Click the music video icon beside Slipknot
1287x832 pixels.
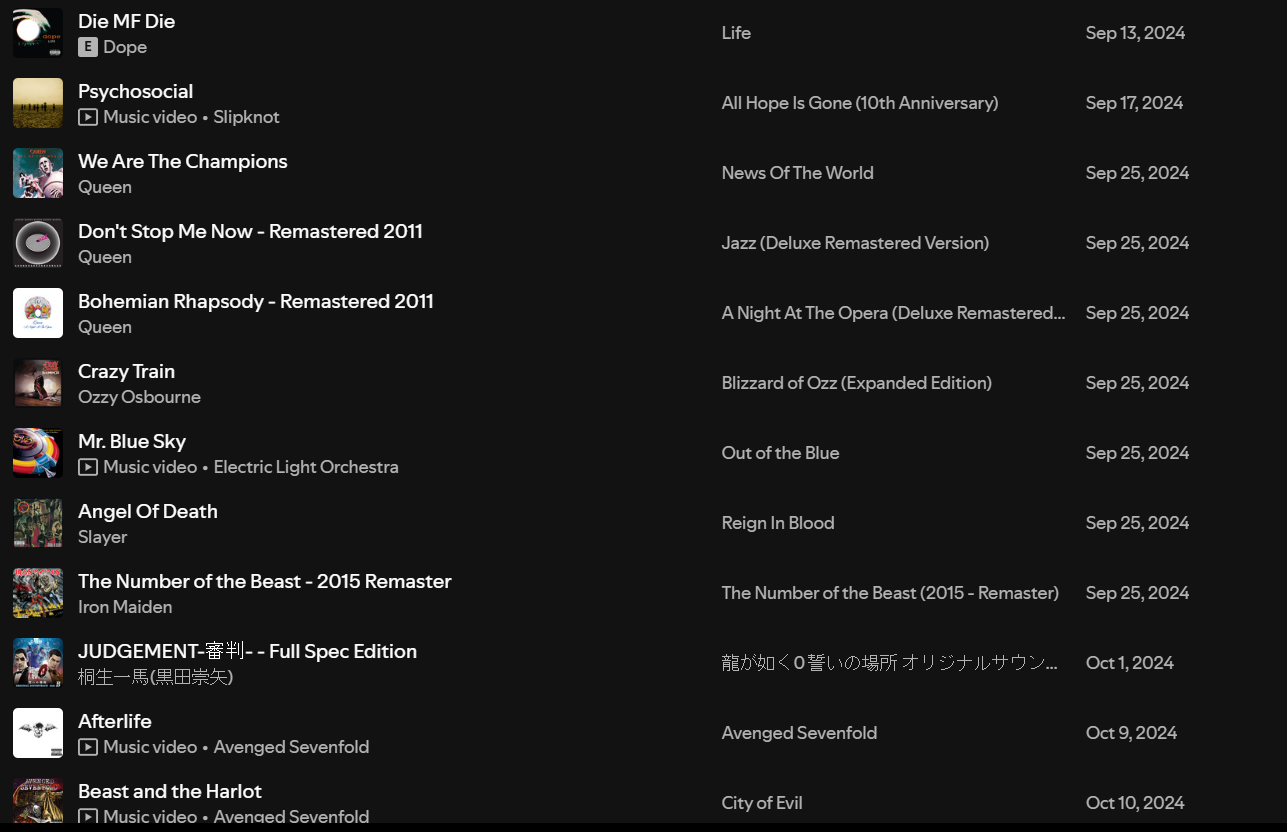pyautogui.click(x=88, y=117)
